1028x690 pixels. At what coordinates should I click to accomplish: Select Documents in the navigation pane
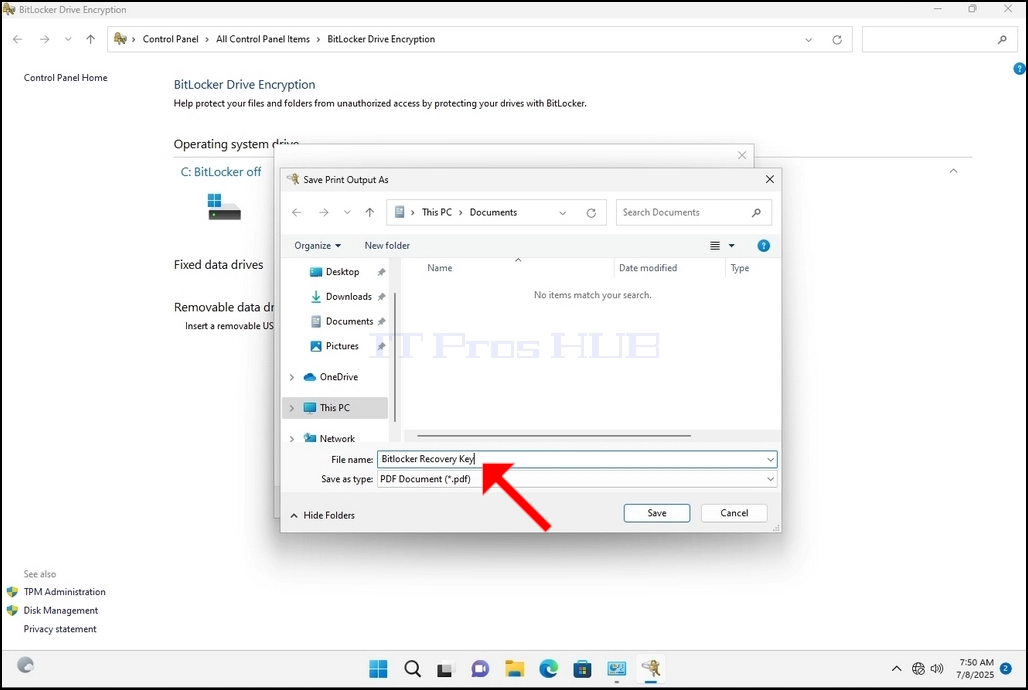tap(349, 321)
